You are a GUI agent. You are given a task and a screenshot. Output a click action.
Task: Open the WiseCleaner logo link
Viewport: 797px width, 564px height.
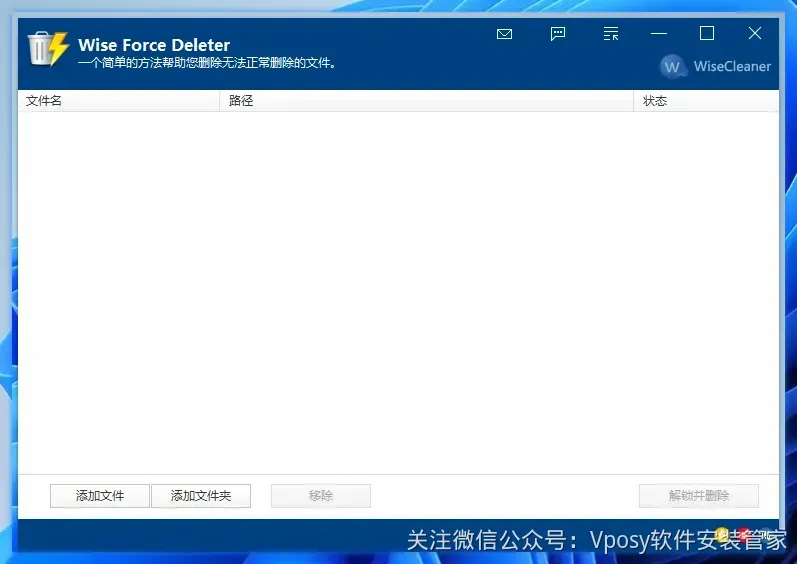pos(715,67)
